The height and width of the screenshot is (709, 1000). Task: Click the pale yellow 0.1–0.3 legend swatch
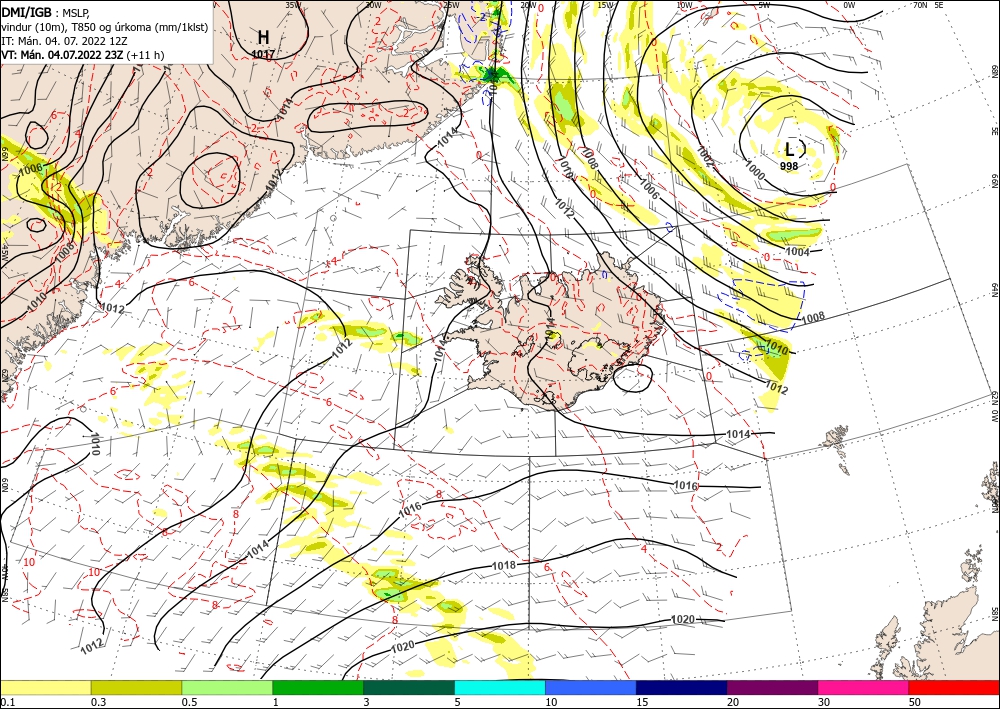pos(45,687)
